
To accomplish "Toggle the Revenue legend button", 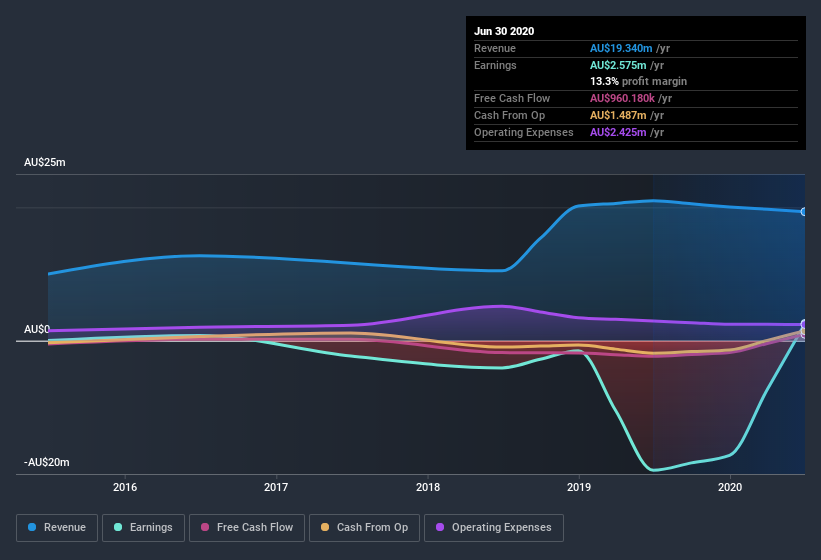I will (x=57, y=528).
